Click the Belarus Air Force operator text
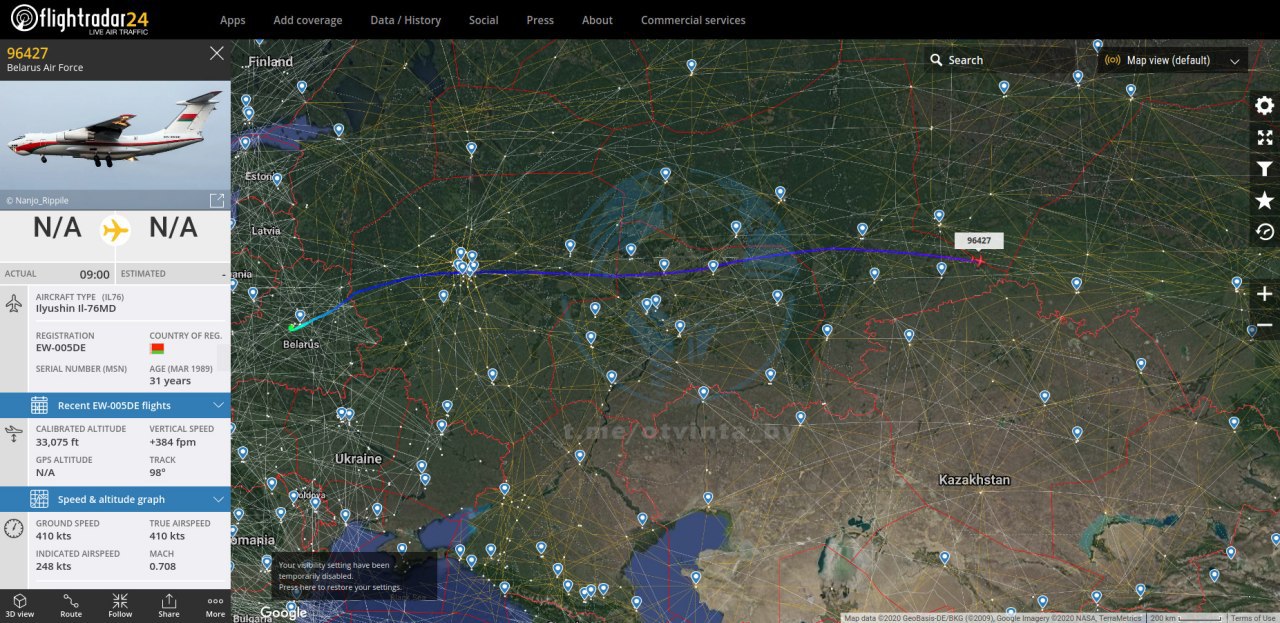1280x623 pixels. (x=45, y=68)
